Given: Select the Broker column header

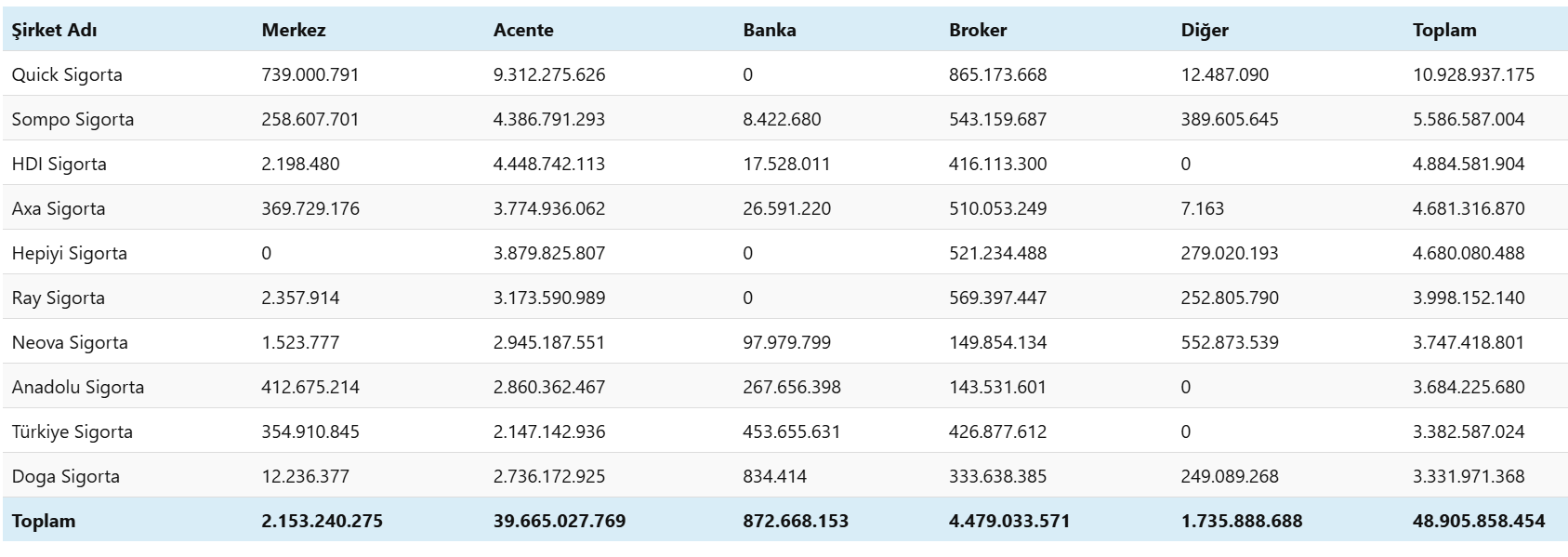Looking at the screenshot, I should (x=978, y=30).
